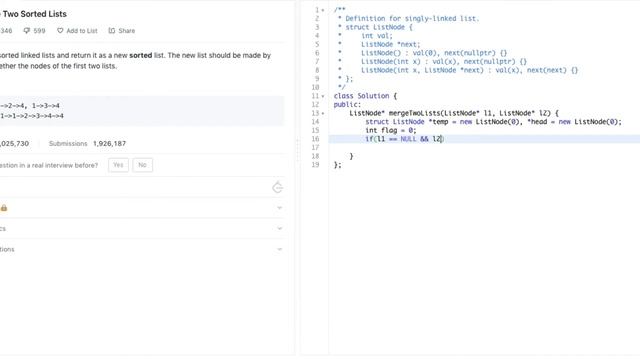Click the line 'if(l1 == NULL && l2'
This screenshot has height=360, width=640.
click(x=404, y=139)
